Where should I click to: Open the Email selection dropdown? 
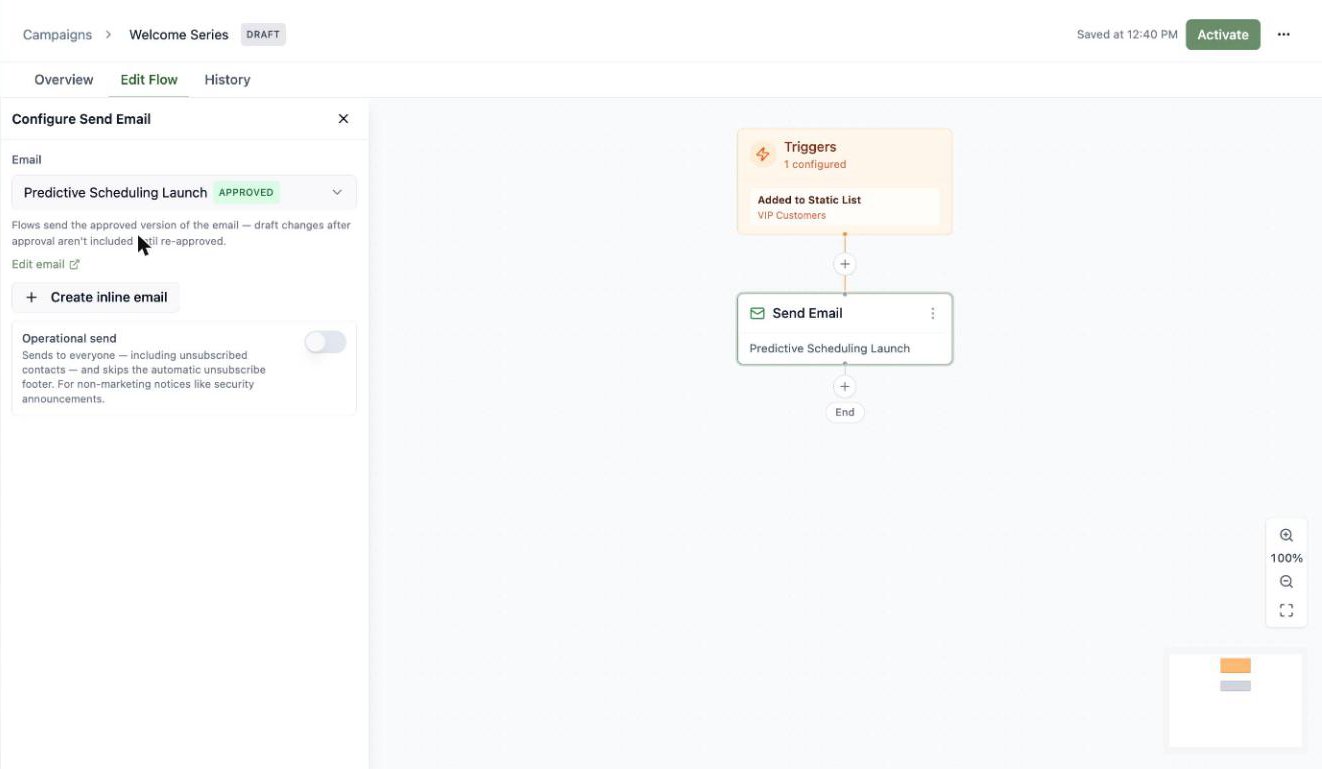coord(184,192)
